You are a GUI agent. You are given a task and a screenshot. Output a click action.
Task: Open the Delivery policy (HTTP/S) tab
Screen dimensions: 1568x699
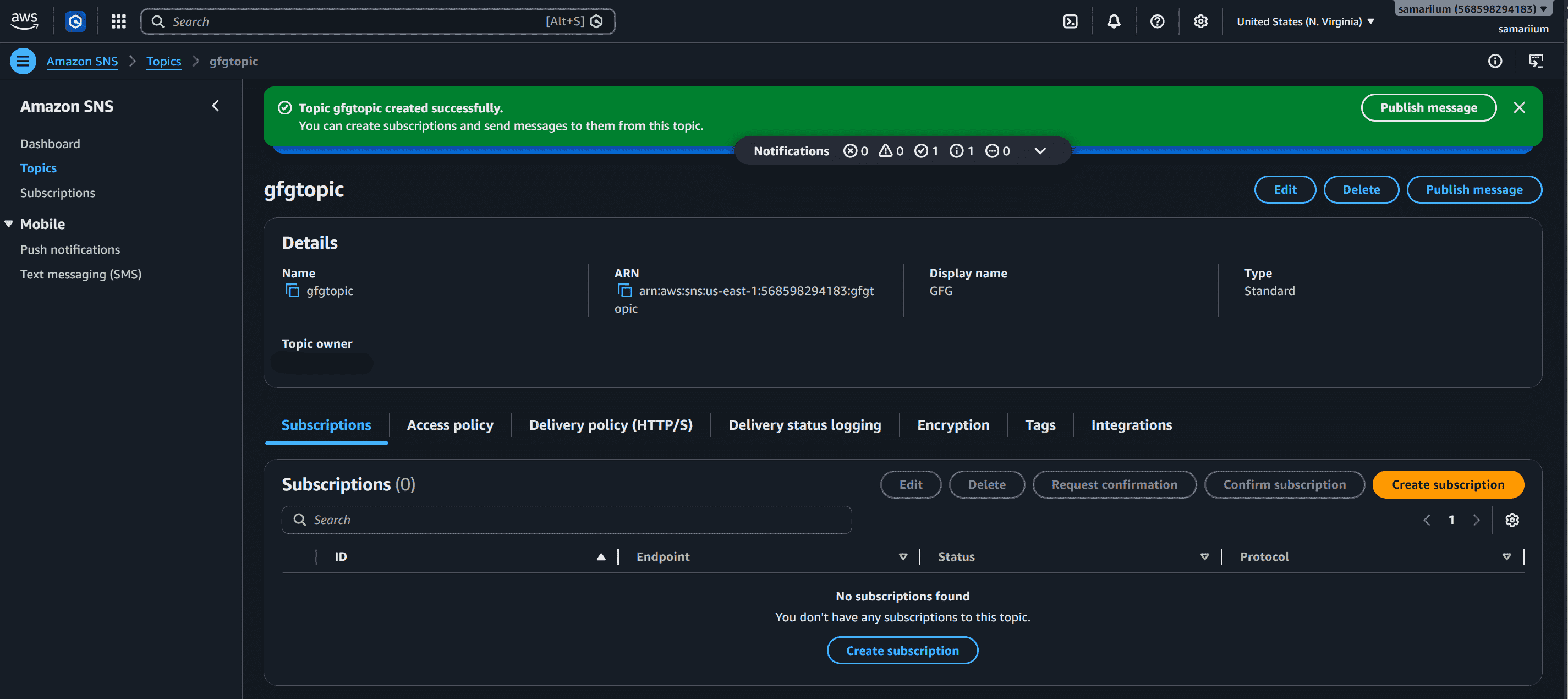(611, 425)
